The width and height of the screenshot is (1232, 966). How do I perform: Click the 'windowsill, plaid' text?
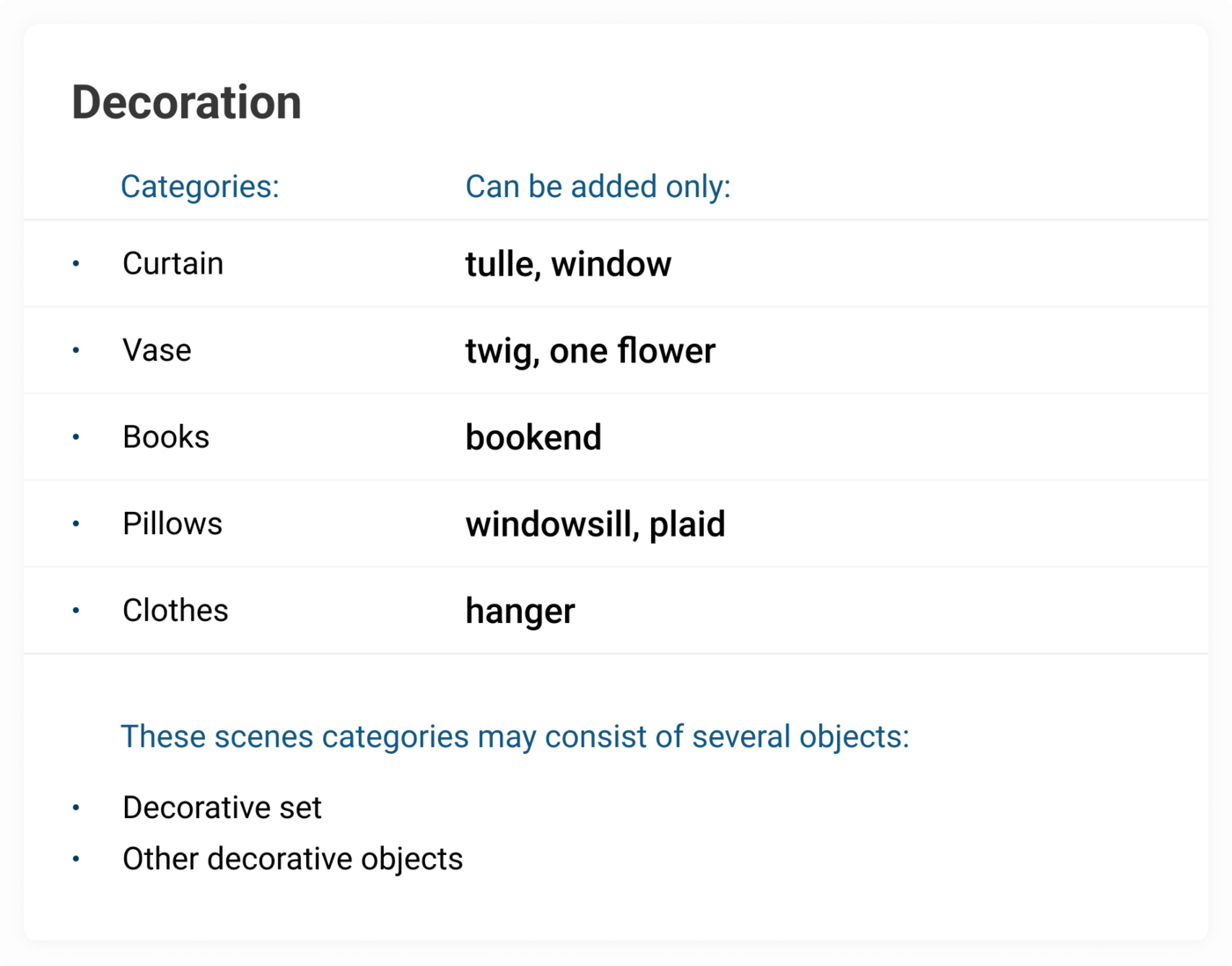pos(596,524)
